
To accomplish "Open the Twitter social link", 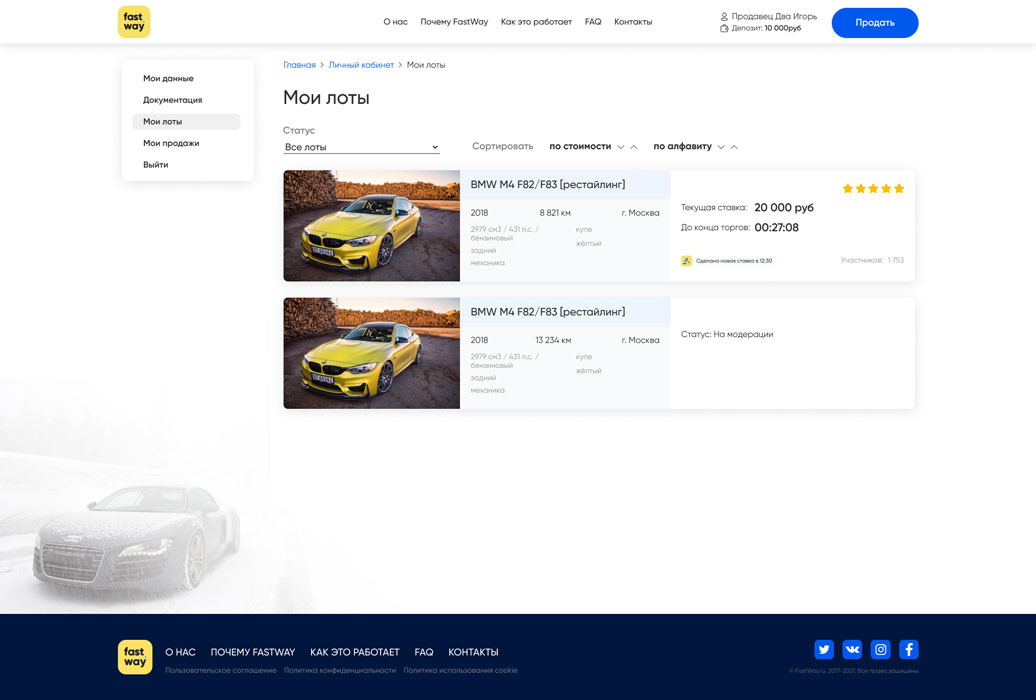I will pyautogui.click(x=824, y=649).
